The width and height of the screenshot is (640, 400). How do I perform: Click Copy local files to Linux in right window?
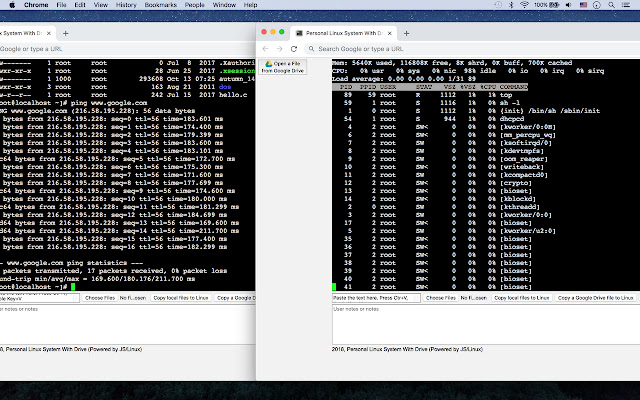pos(522,298)
